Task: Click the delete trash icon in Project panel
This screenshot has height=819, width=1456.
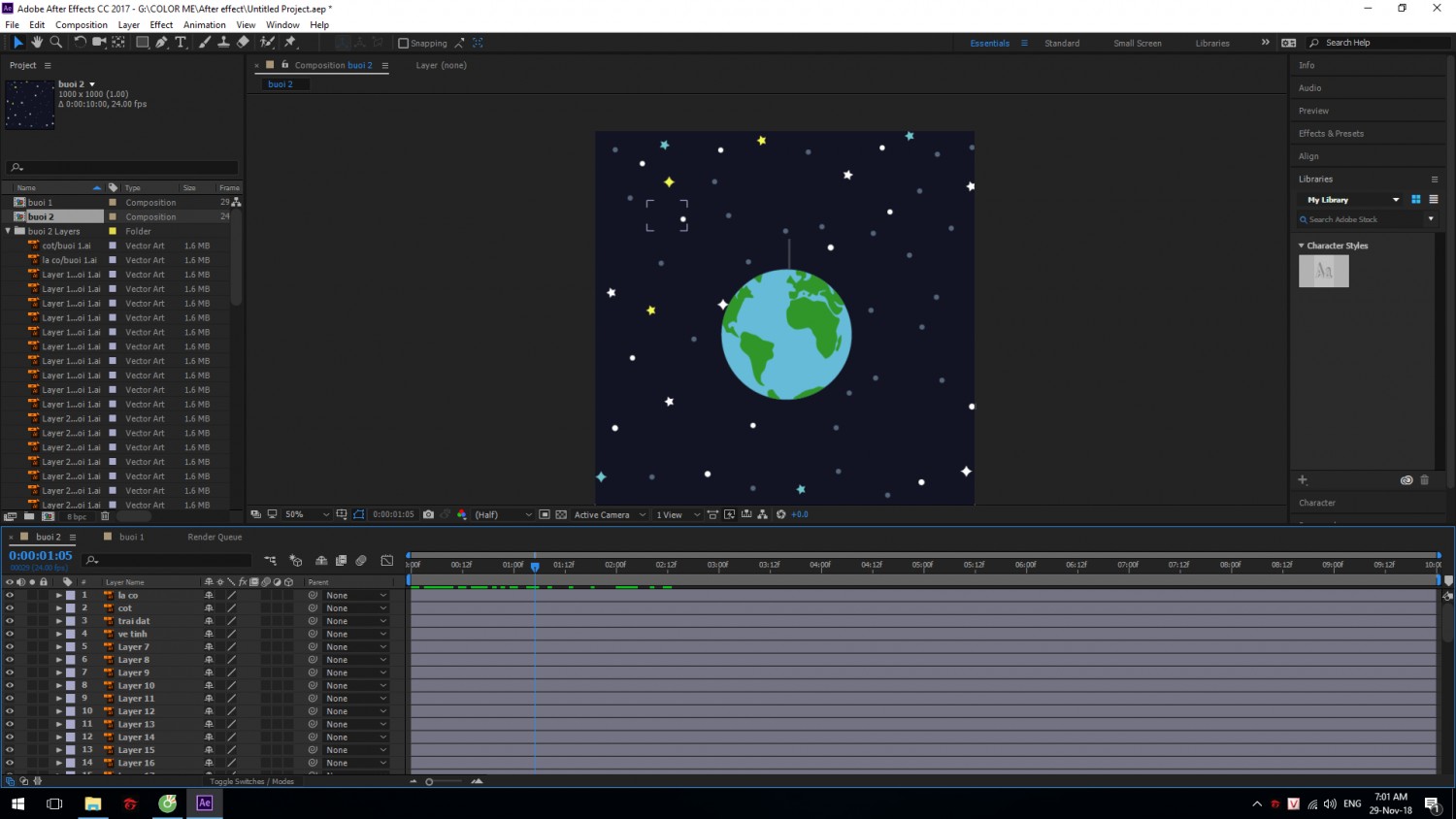Action: point(105,516)
